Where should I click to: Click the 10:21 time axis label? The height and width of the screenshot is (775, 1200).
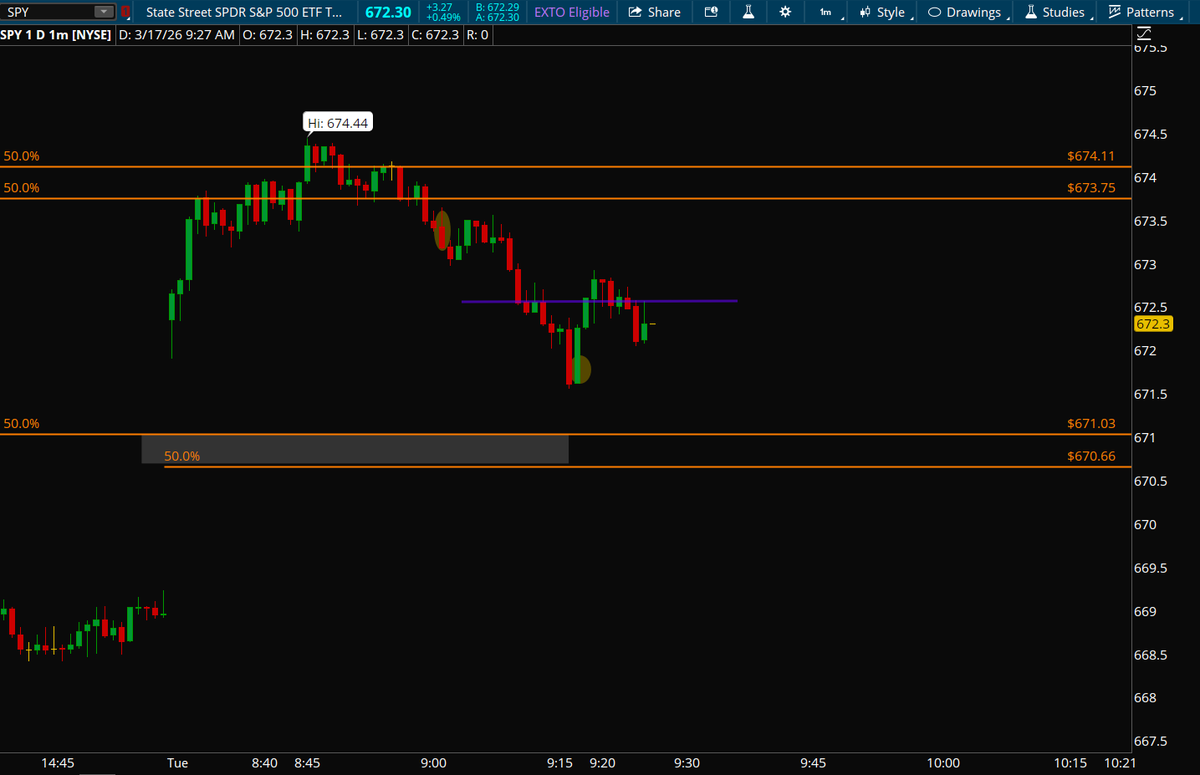coord(1119,763)
